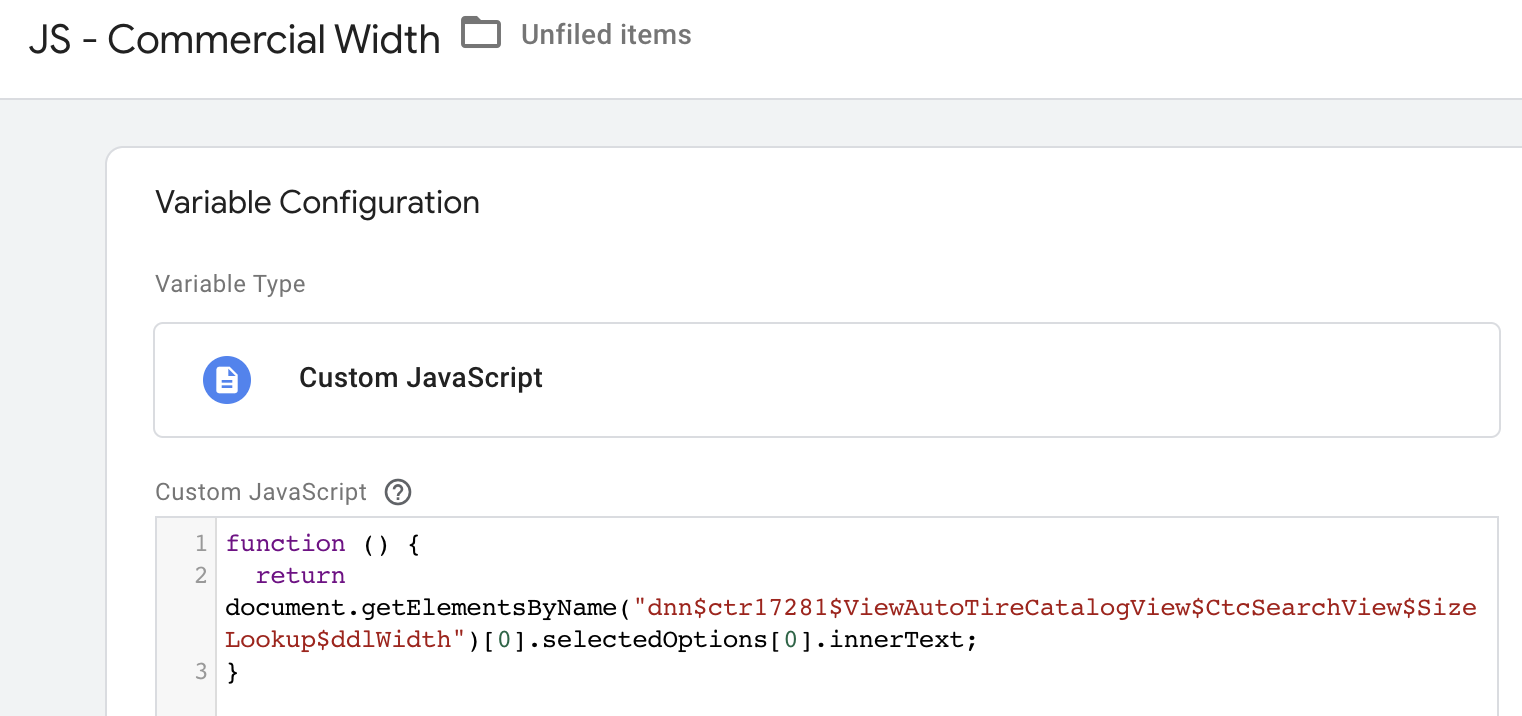Viewport: 1522px width, 716px height.
Task: Open help for the Custom JavaScript field
Action: click(x=398, y=492)
